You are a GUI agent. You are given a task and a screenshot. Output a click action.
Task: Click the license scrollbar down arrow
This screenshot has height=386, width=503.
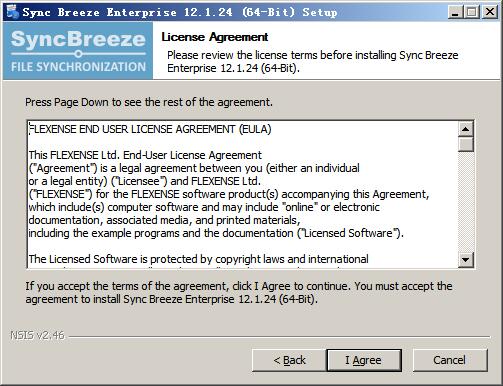click(x=466, y=259)
